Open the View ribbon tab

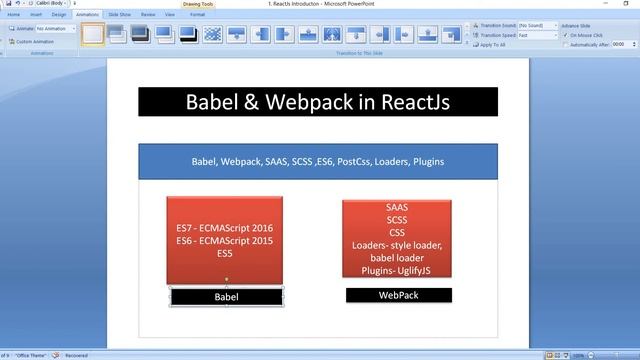pos(170,14)
